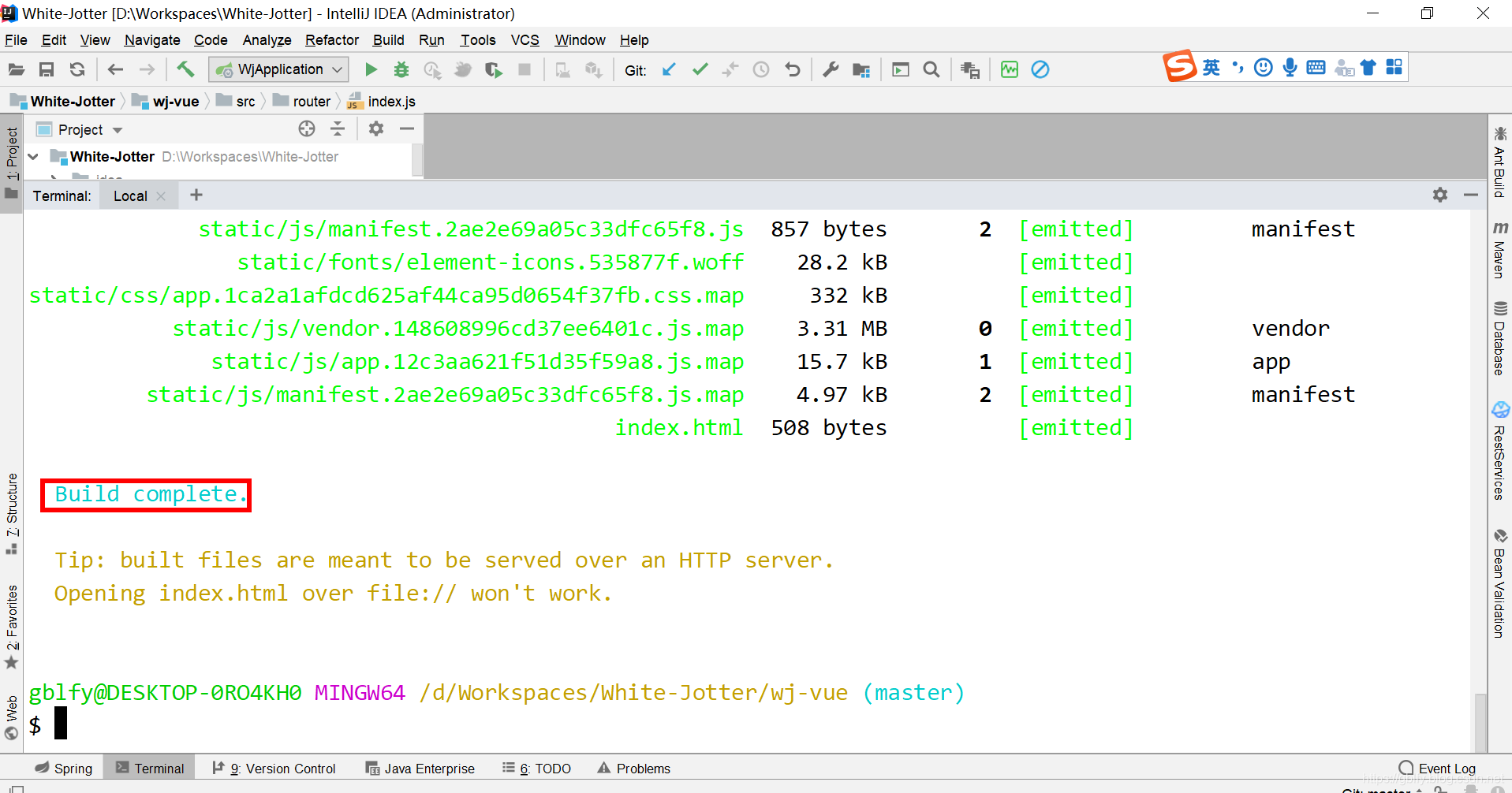The image size is (1512, 793).
Task: Open the Java Enterprise tool window
Action: pyautogui.click(x=420, y=769)
